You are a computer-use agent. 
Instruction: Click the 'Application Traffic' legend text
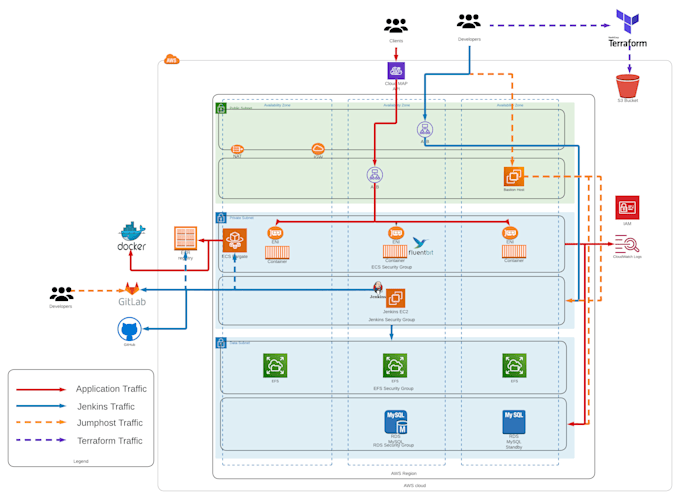(111, 389)
